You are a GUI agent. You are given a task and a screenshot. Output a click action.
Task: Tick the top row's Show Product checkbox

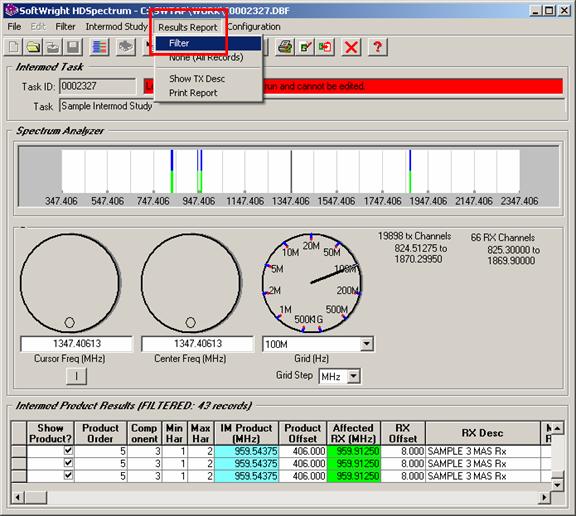tap(68, 450)
